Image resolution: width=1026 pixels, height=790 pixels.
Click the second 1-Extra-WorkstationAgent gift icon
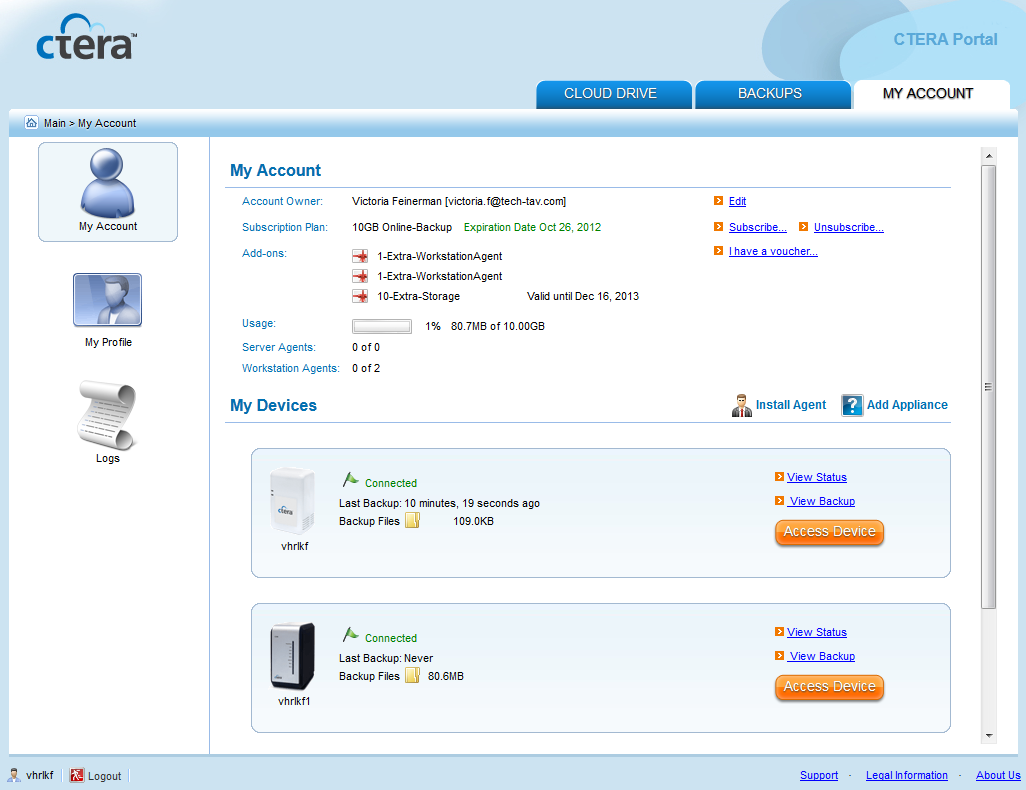tap(360, 276)
